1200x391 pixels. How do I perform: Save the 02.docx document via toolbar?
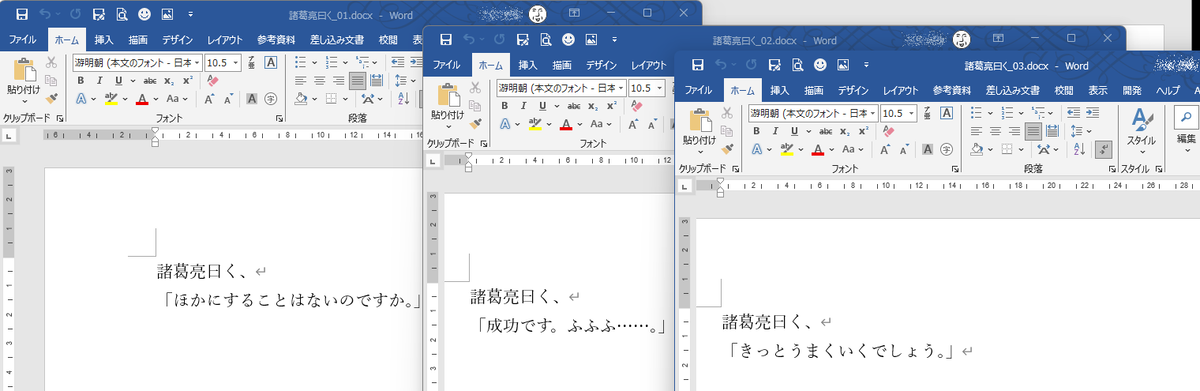pos(446,40)
